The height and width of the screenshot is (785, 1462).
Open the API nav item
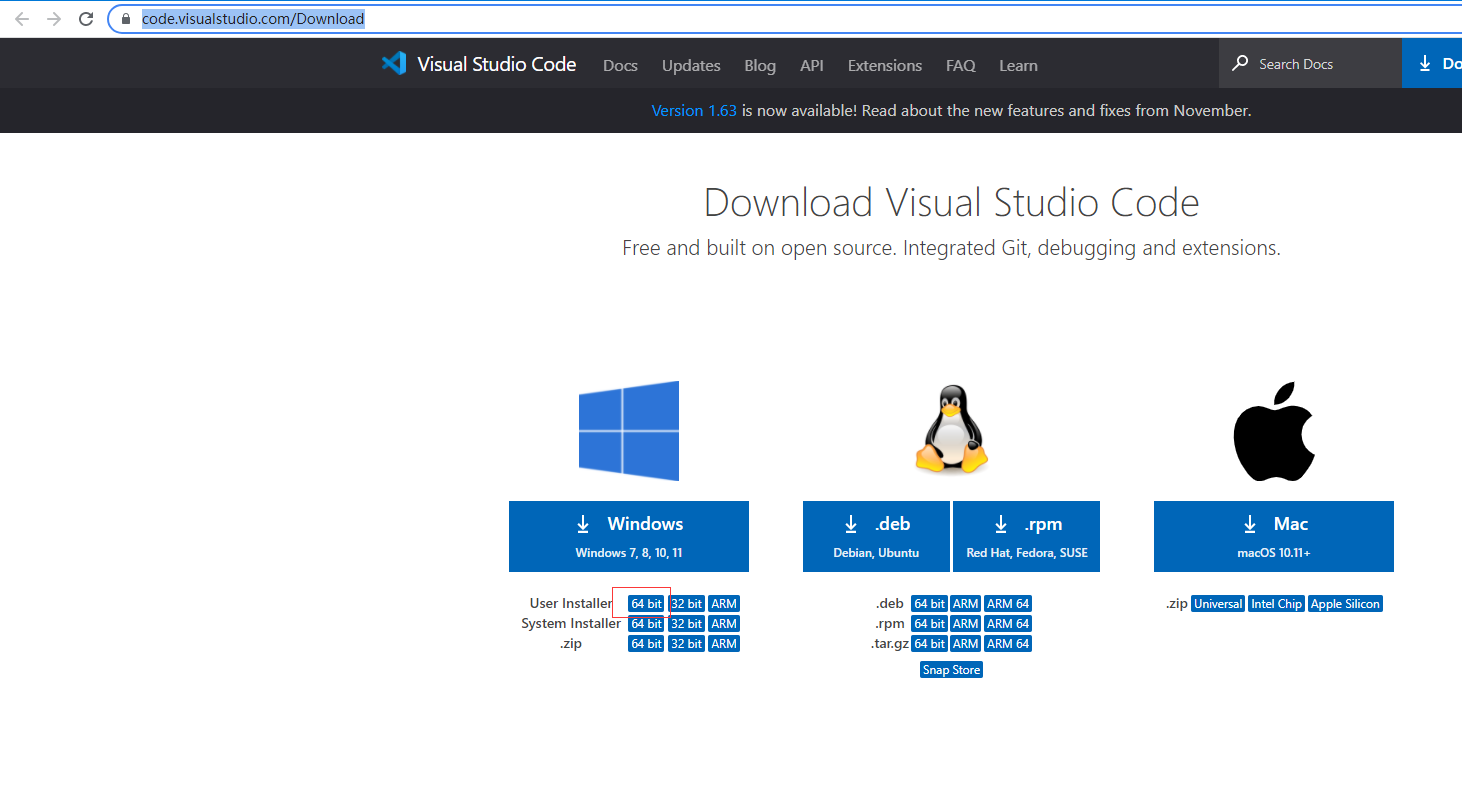[812, 65]
